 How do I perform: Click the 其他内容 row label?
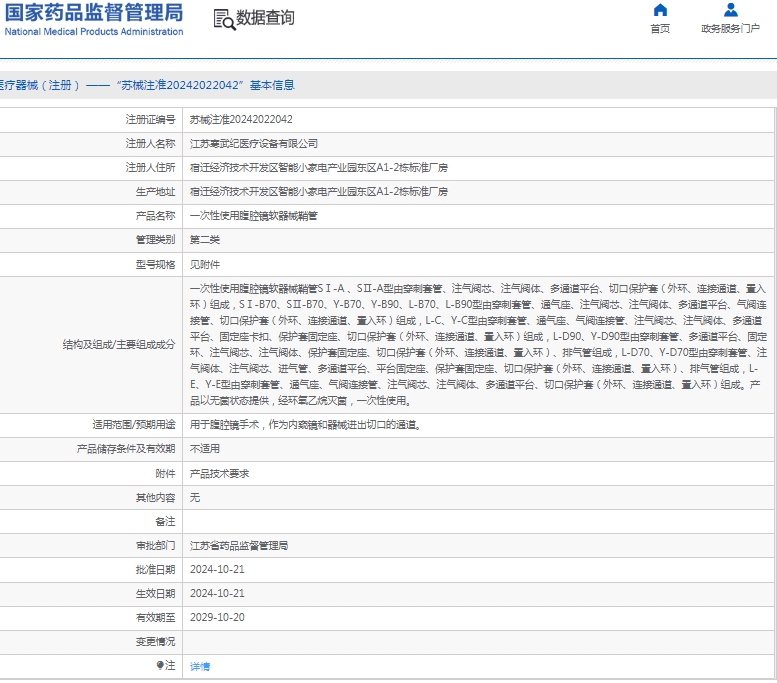click(x=155, y=498)
